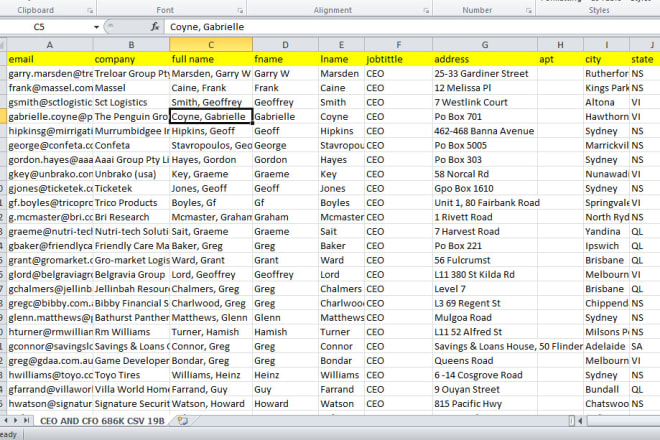Select column C header
This screenshot has width=660, height=440.
(211, 45)
